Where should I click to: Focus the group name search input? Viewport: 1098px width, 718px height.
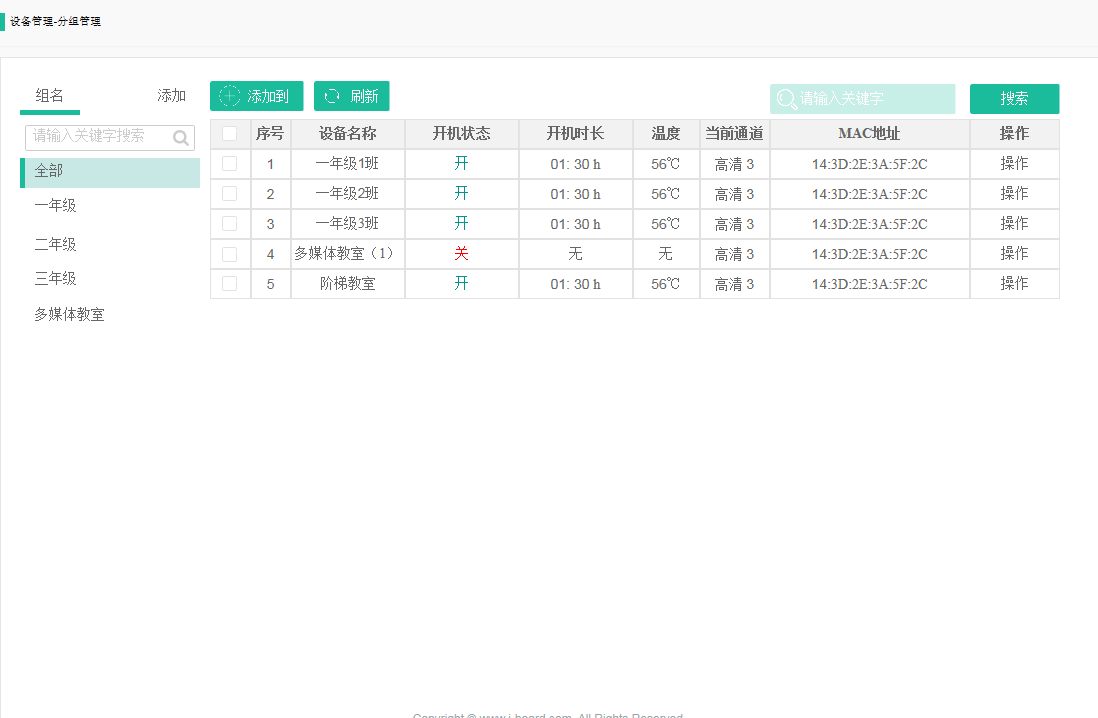point(98,137)
